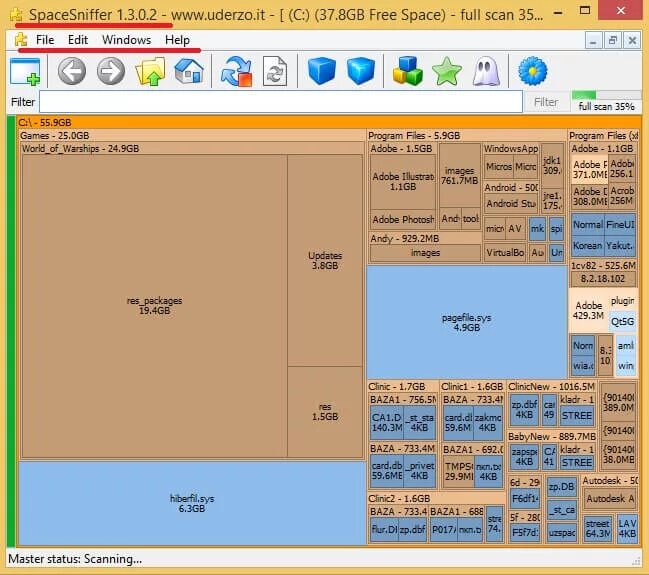
Task: Click the TMPS 29.9M file block
Action: [x=459, y=472]
